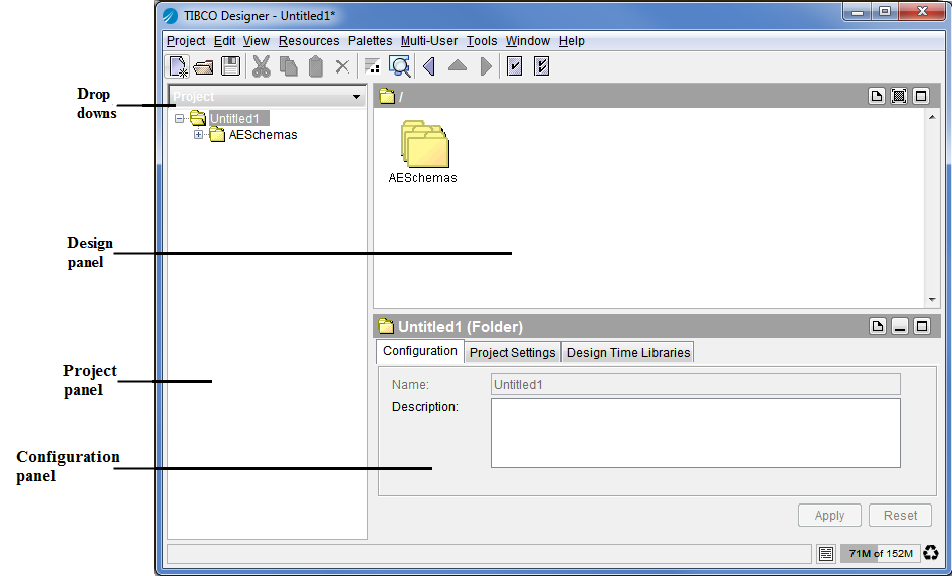
Task: Open the Tools menu
Action: coord(482,41)
